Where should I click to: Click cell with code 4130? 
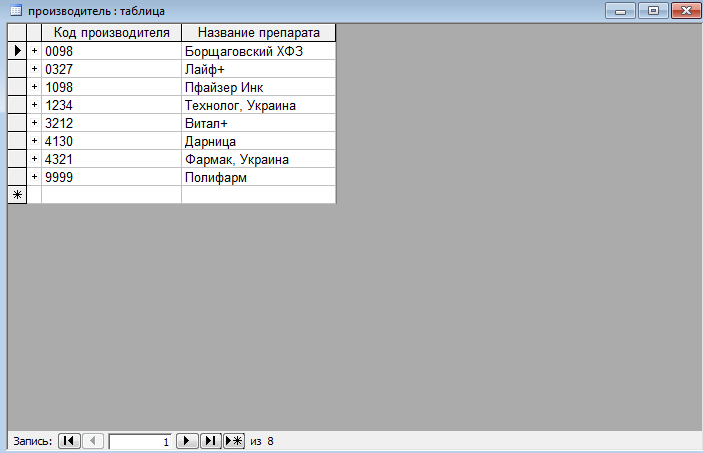(112, 140)
